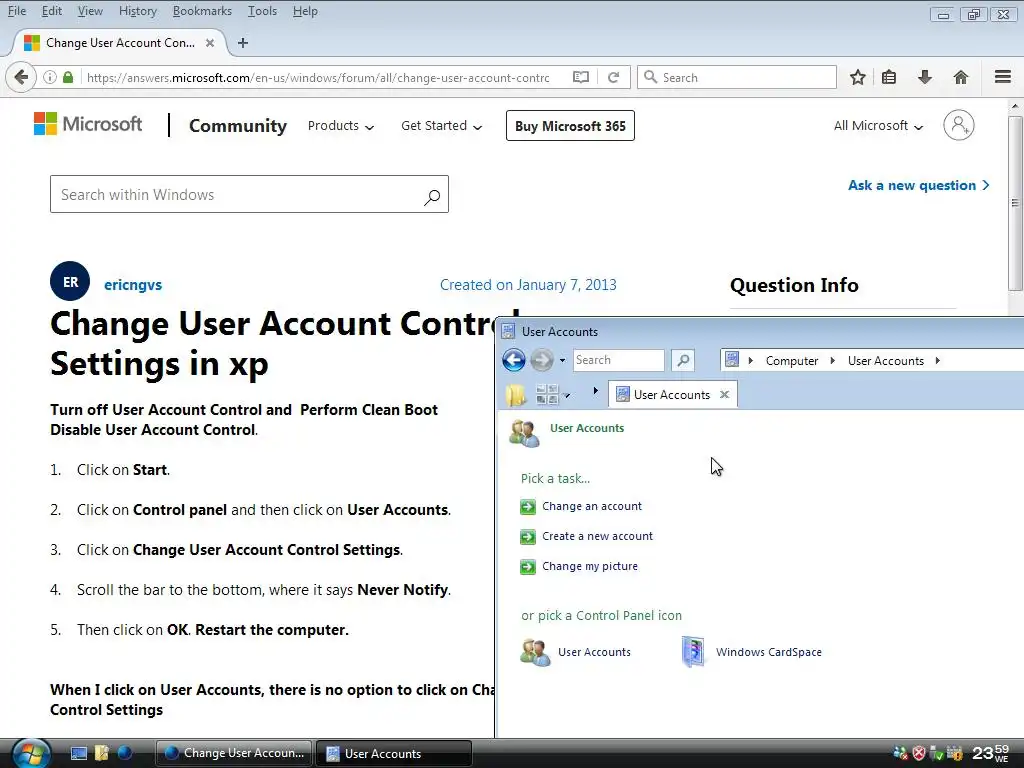Click the browser URL address field

(320, 77)
